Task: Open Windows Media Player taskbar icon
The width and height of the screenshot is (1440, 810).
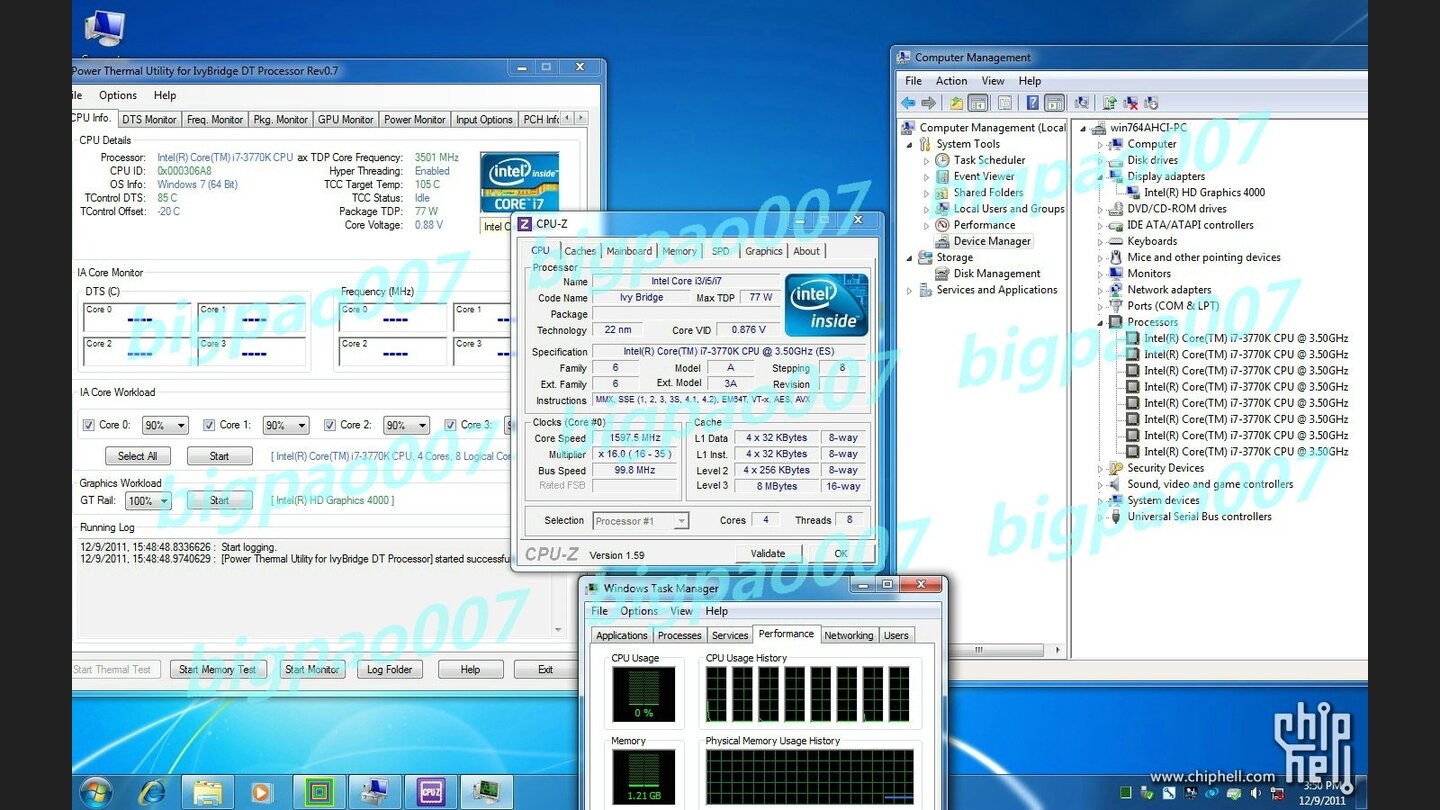Action: (x=261, y=792)
